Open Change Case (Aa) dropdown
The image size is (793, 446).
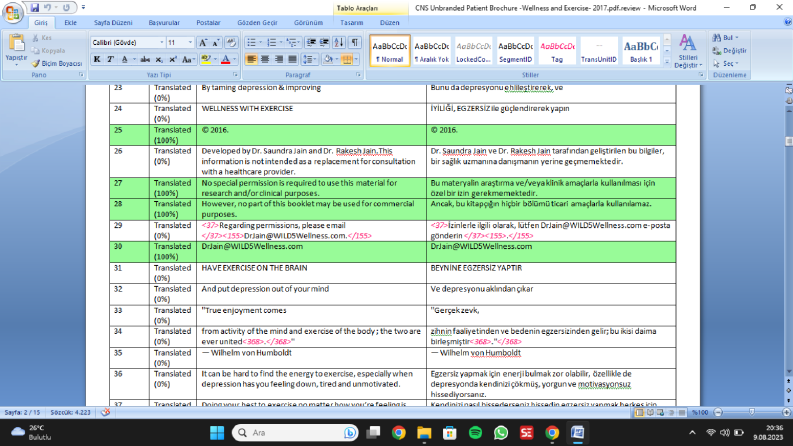[x=188, y=60]
